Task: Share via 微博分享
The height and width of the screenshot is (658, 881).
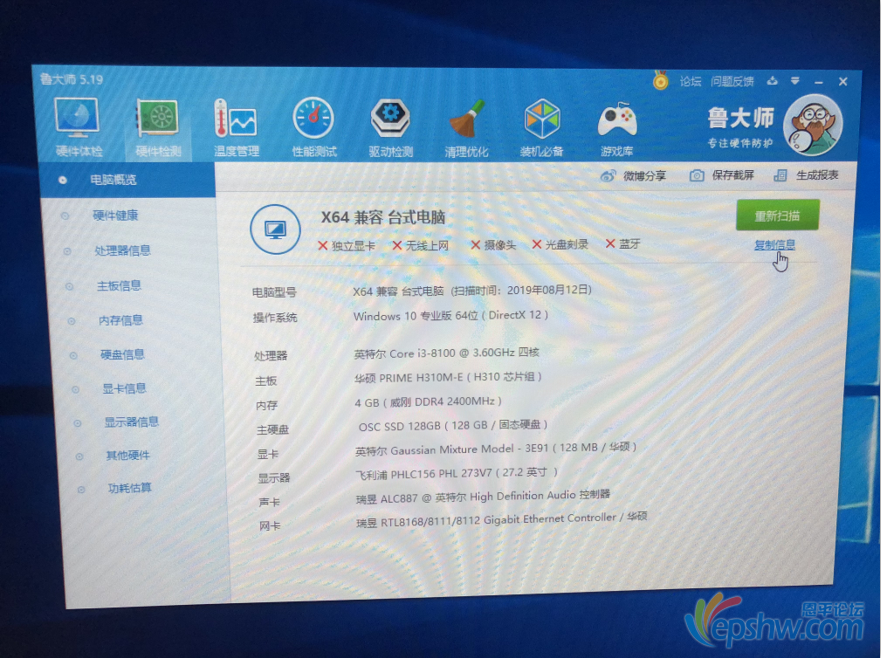Action: (633, 176)
